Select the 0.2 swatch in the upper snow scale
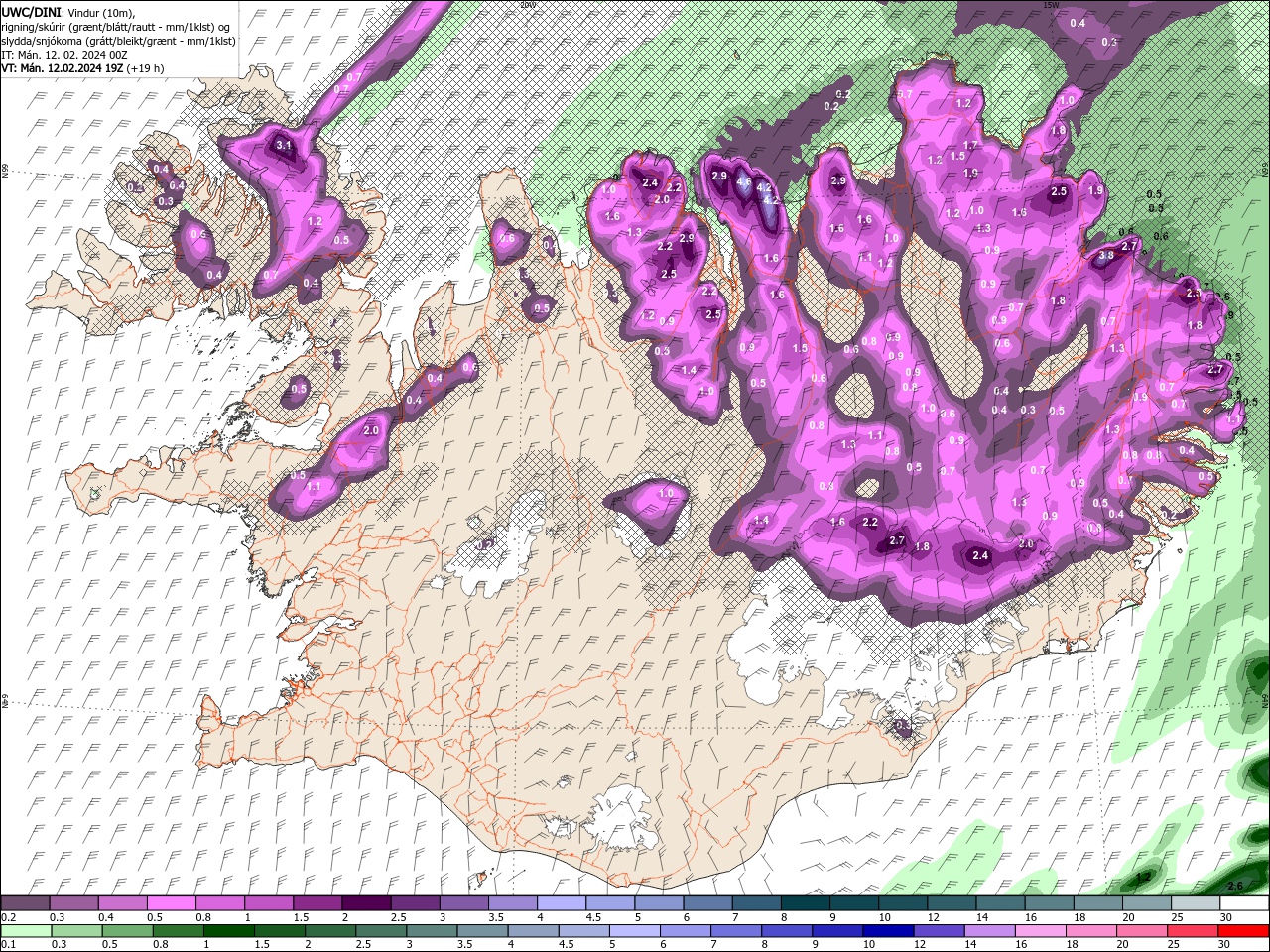The width and height of the screenshot is (1270, 952). point(25,903)
